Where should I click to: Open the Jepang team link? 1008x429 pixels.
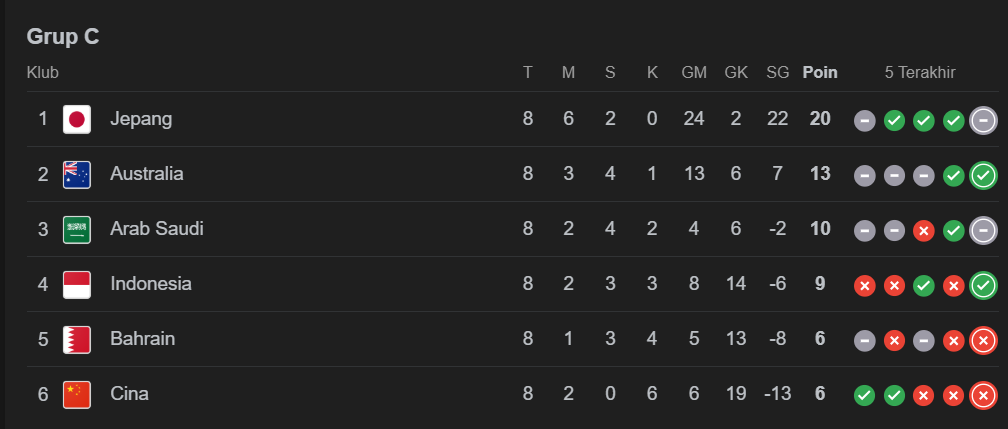coord(141,119)
